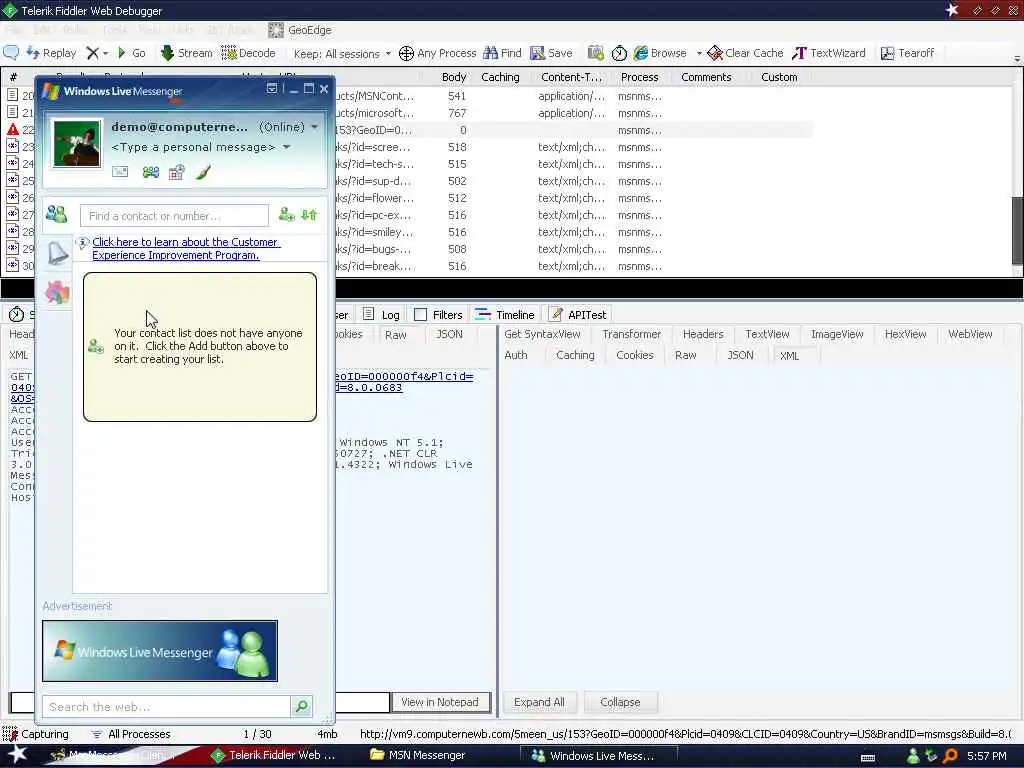
Task: Open the Remove sessions dropdown arrow
Action: point(105,54)
